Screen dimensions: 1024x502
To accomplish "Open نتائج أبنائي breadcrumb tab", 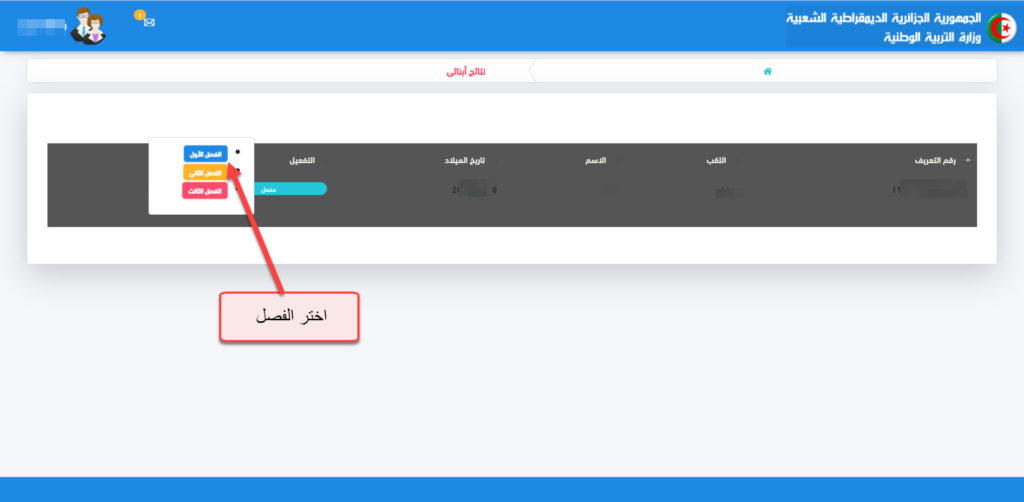I will pos(466,71).
